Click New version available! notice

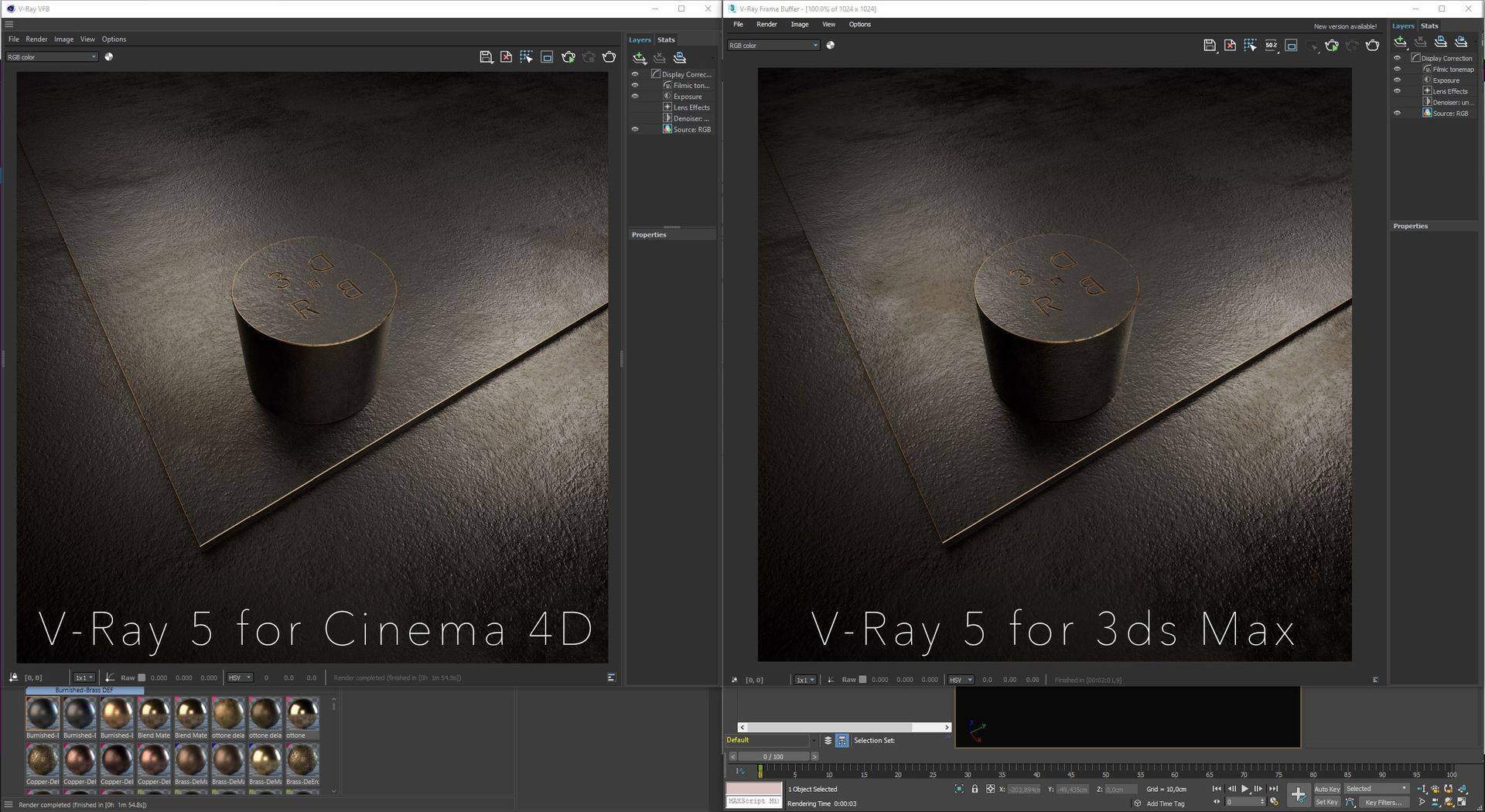pos(1345,26)
